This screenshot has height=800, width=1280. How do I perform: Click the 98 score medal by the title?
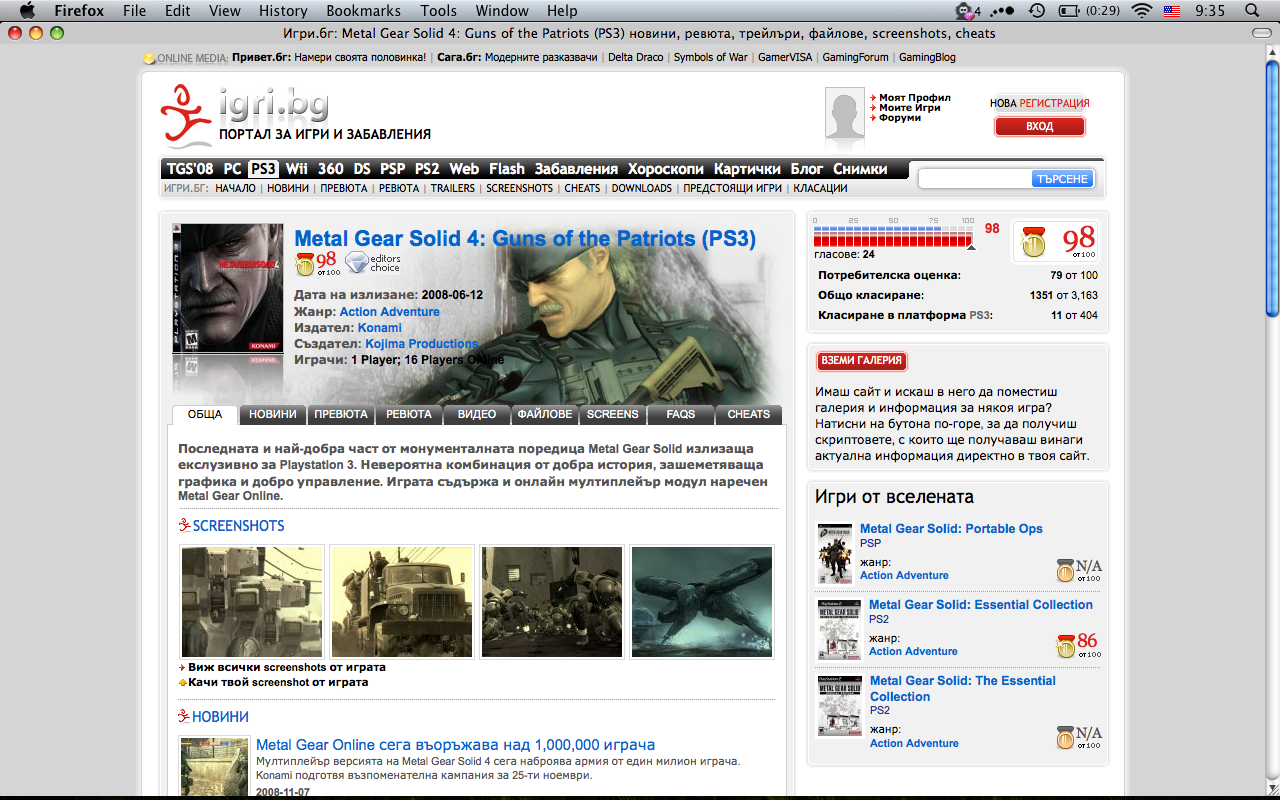point(316,264)
